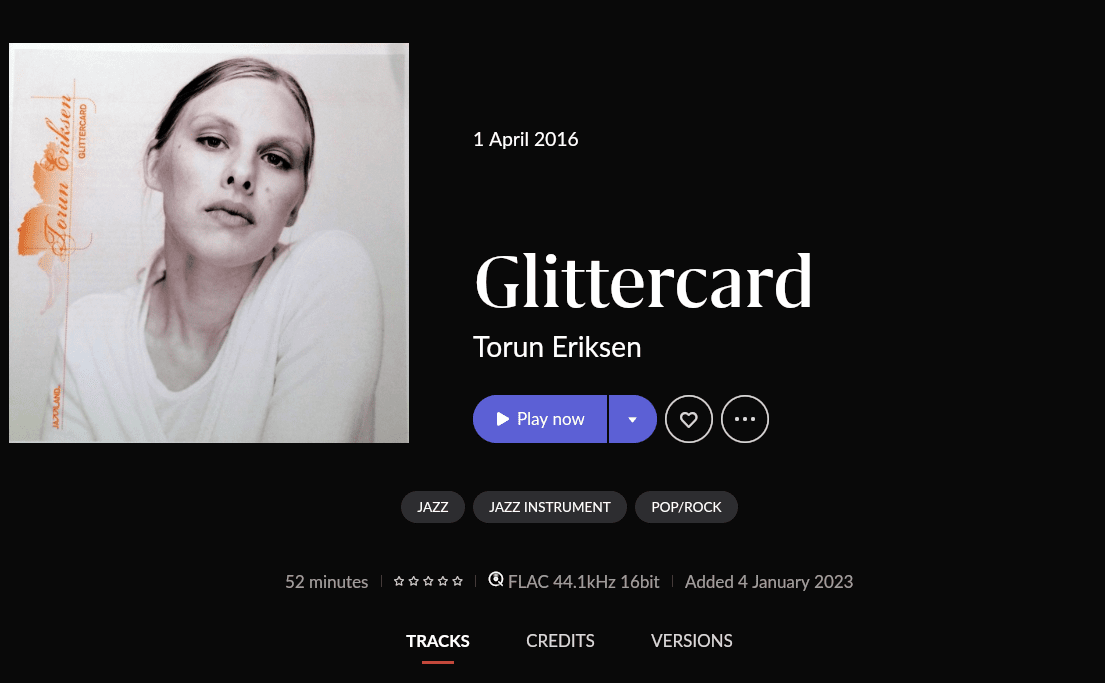Click the FLAC 44.1kHz 16bit format text
The image size is (1105, 683).
coord(584,582)
